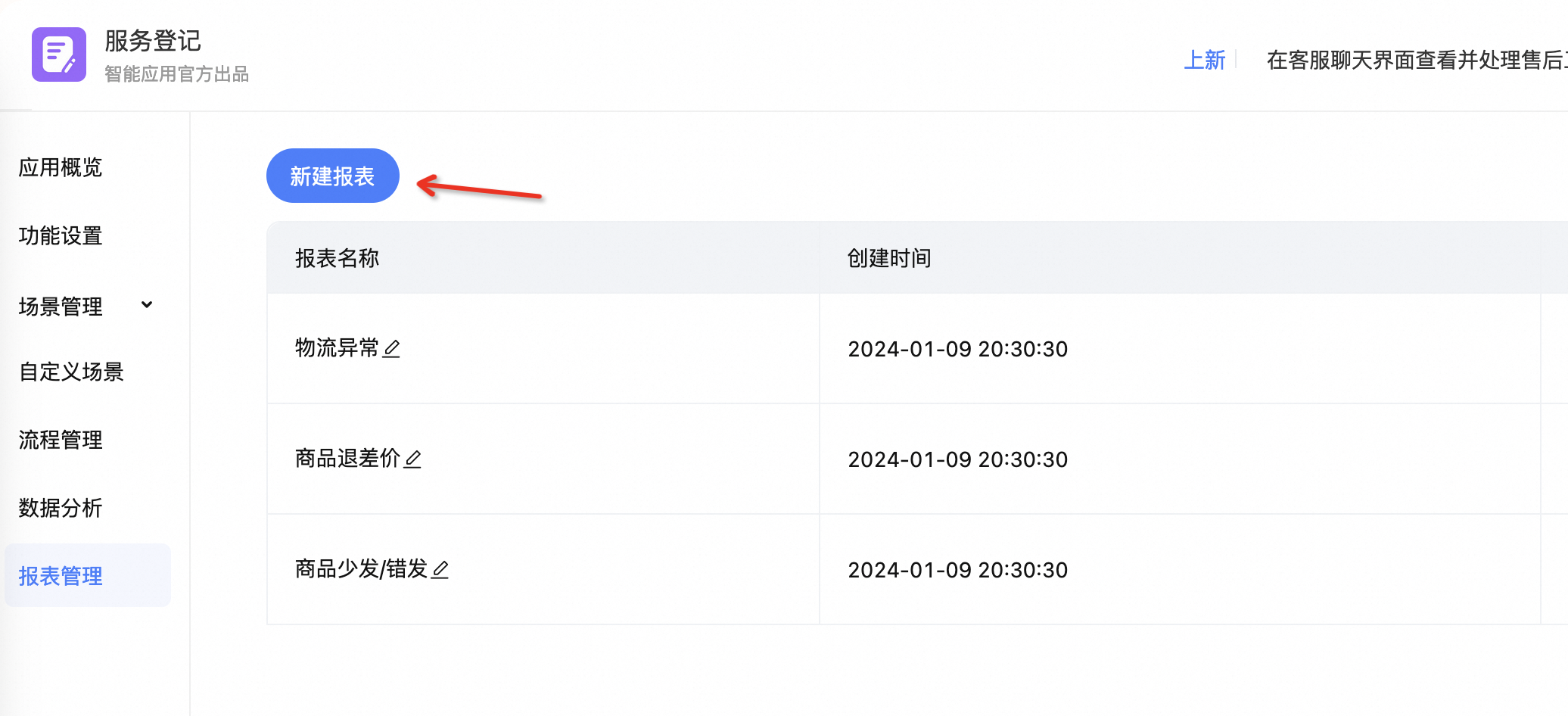Expand the 场景管理 chevron arrow
Viewport: 1568px width, 716px height.
147,305
